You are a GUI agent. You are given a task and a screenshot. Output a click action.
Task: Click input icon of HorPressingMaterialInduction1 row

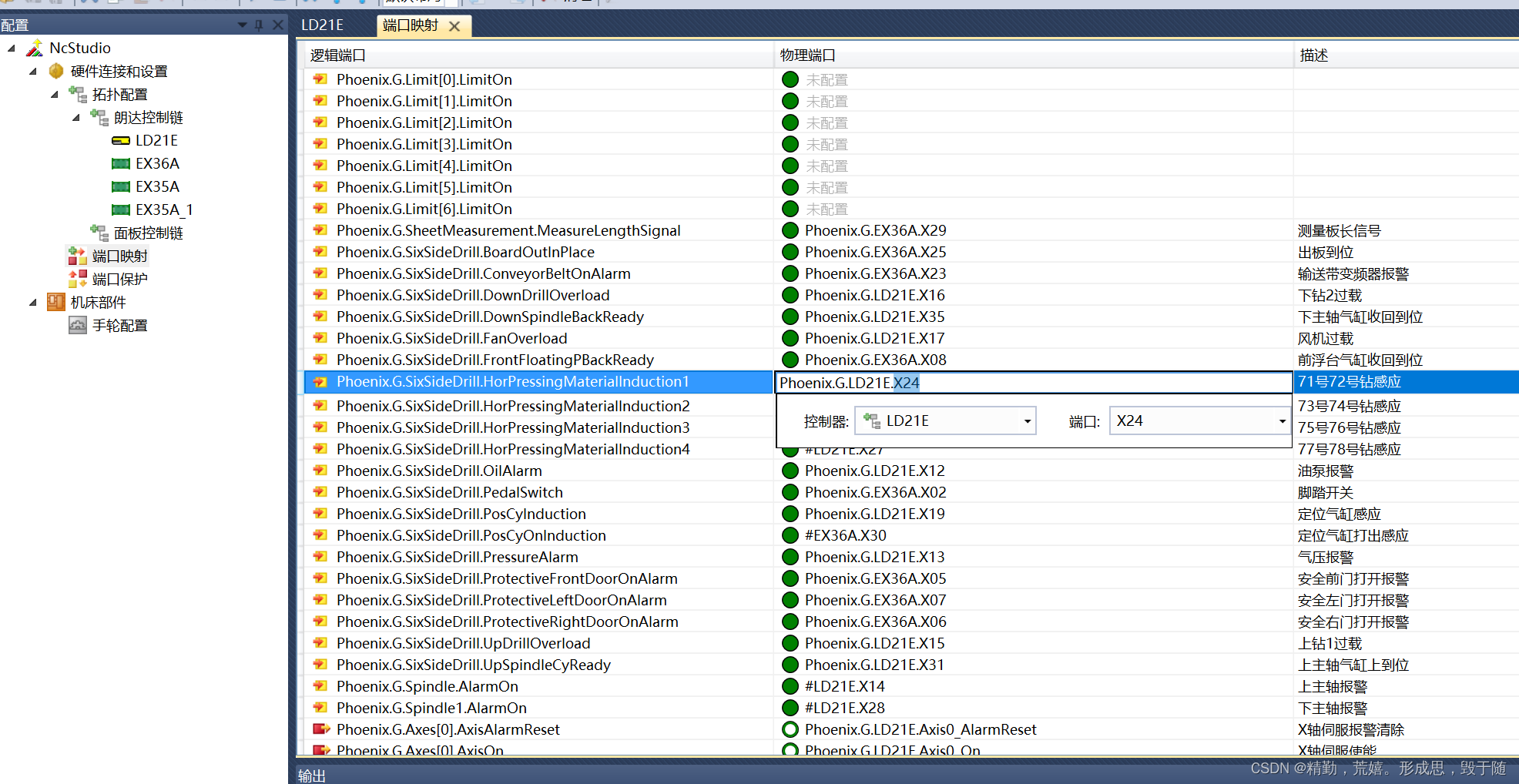pyautogui.click(x=320, y=382)
